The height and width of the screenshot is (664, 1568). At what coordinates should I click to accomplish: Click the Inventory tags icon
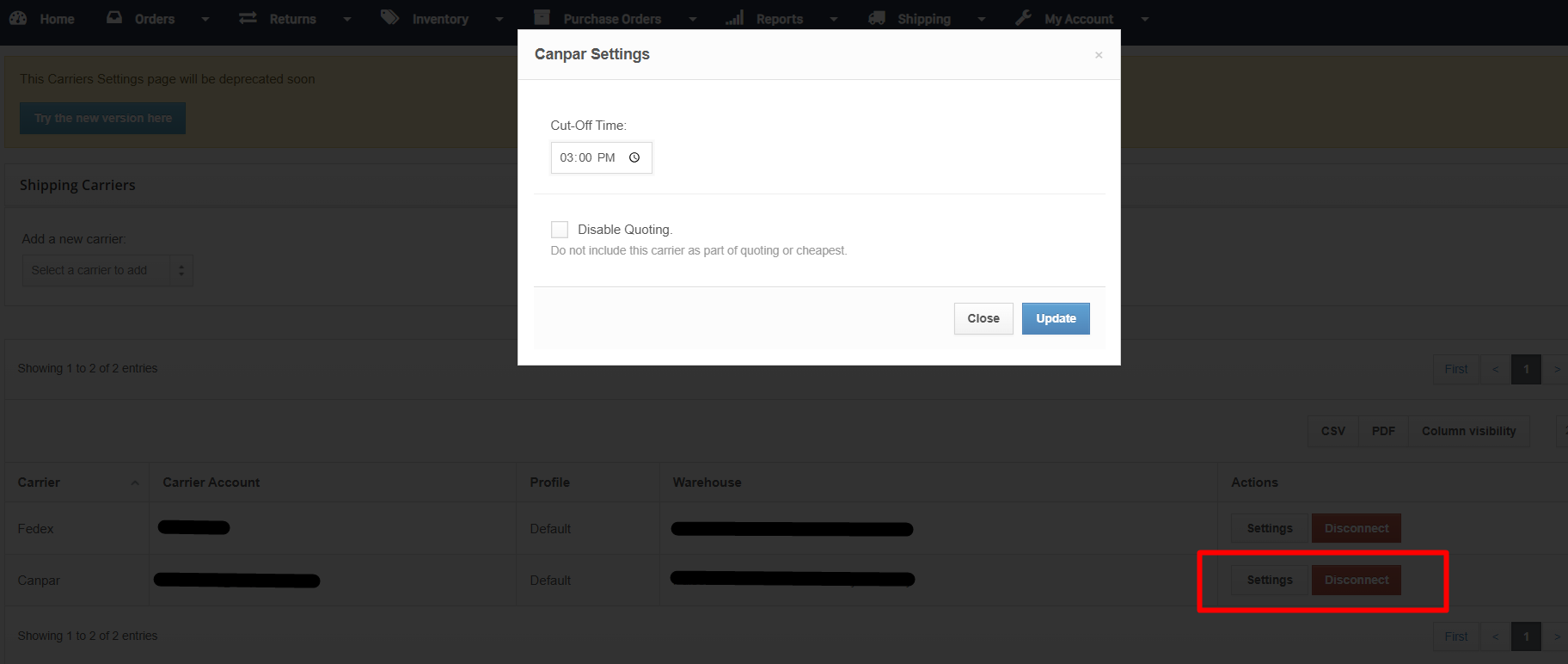point(389,18)
